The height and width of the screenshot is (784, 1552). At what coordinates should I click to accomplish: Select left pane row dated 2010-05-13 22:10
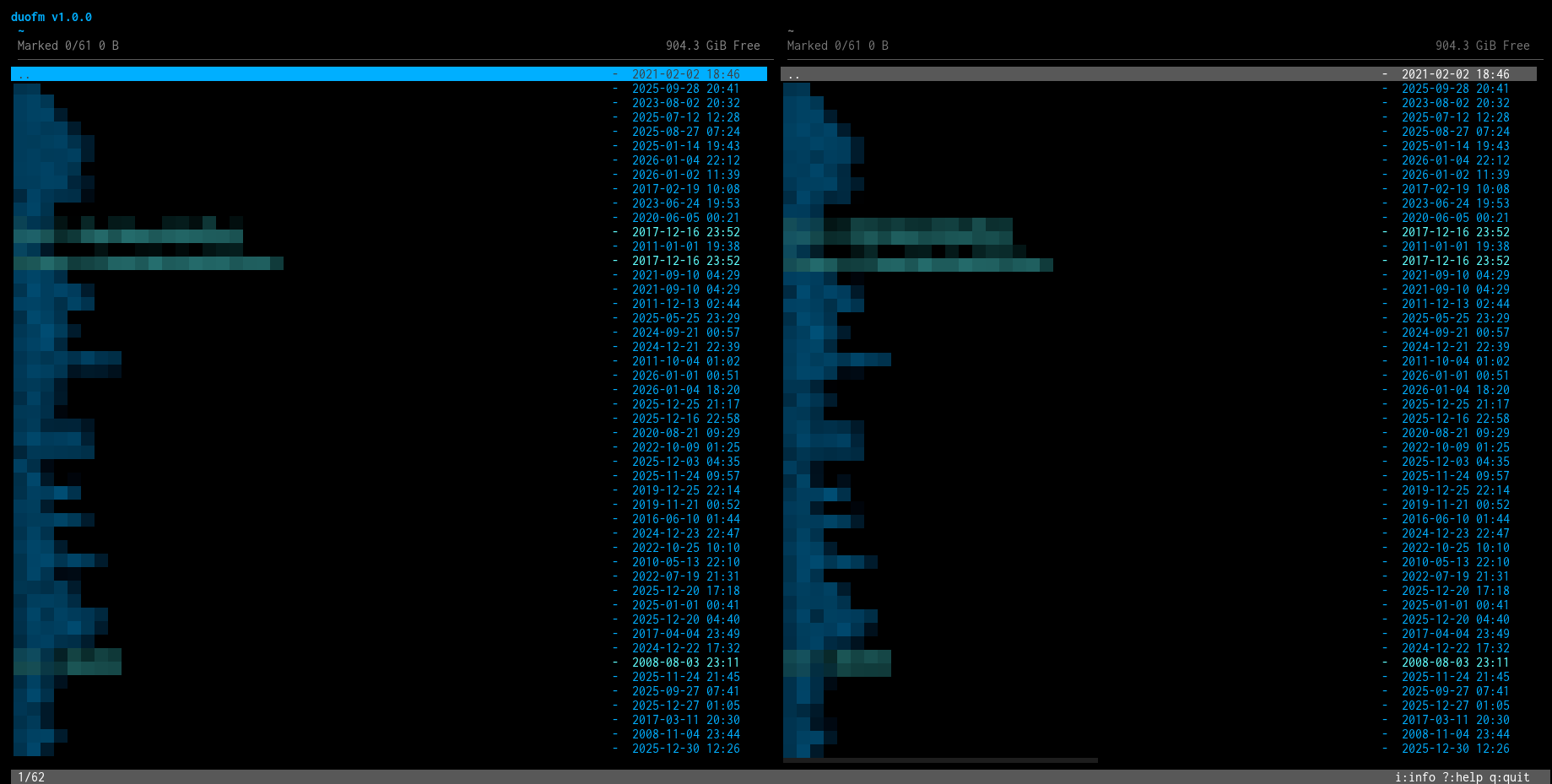tap(389, 562)
